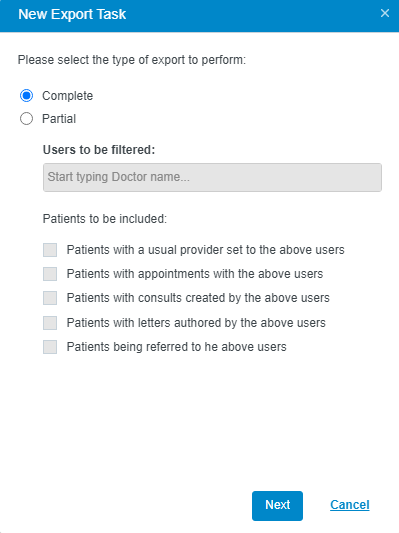399x533 pixels.
Task: Click the 'Complete' option label text
Action: click(x=67, y=96)
